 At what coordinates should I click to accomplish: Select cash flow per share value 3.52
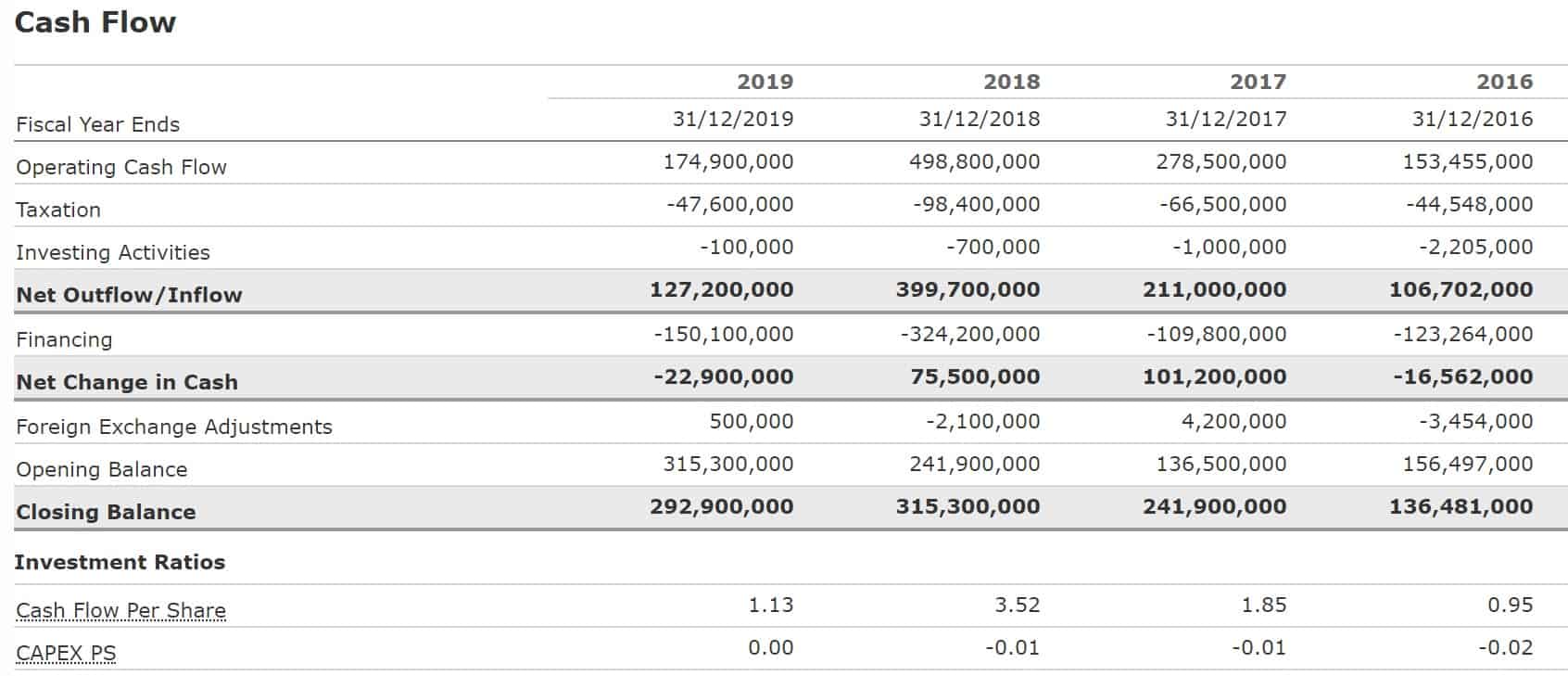click(1018, 605)
